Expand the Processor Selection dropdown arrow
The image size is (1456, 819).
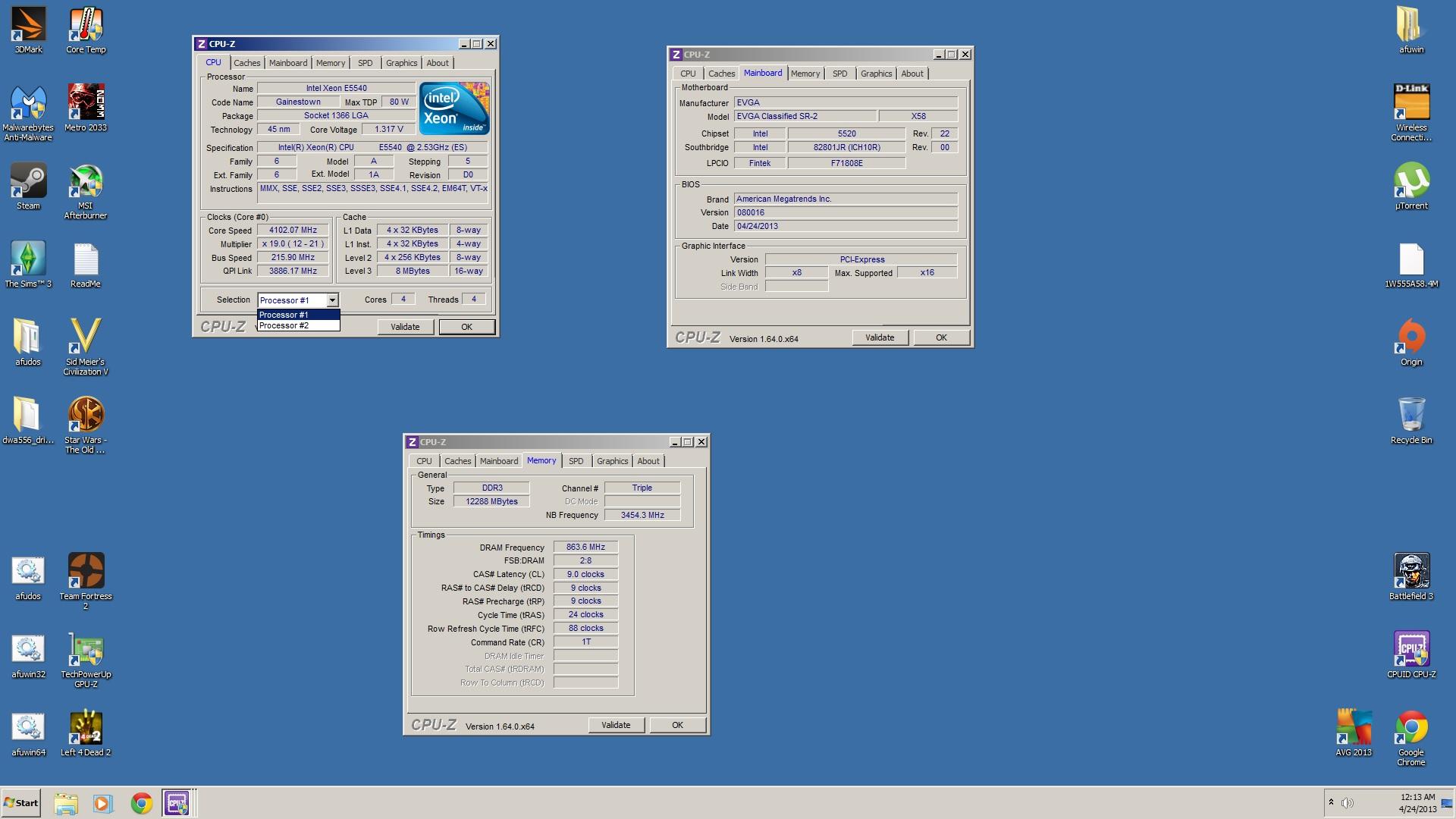coord(332,300)
